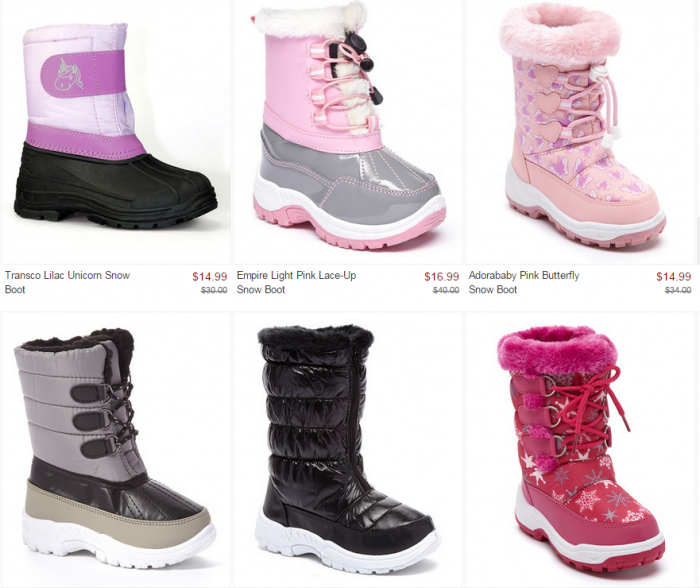The image size is (700, 588).
Task: Click the crossed-out $30.00 original price
Action: tap(214, 290)
